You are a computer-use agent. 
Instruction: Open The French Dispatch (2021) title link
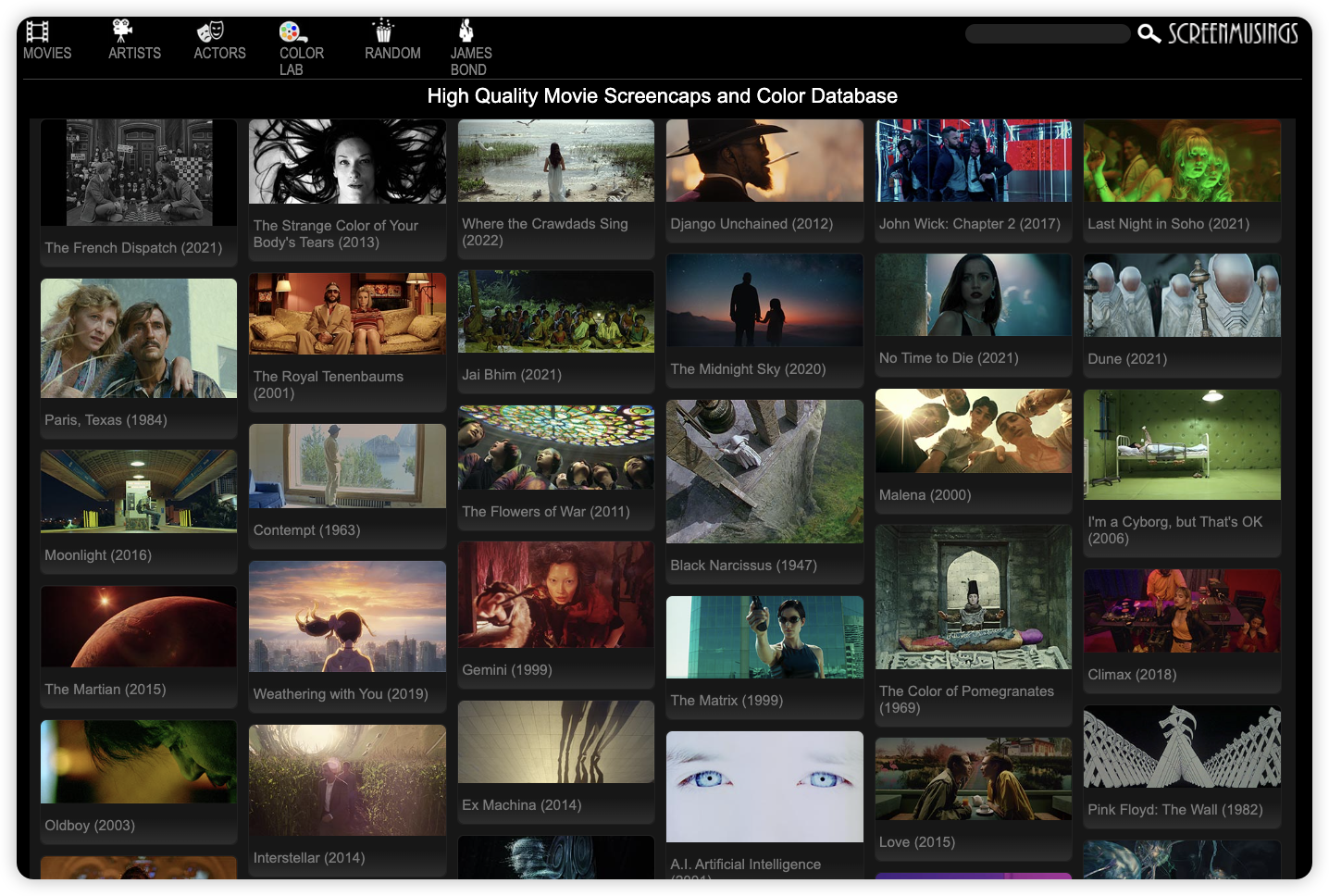tap(133, 248)
